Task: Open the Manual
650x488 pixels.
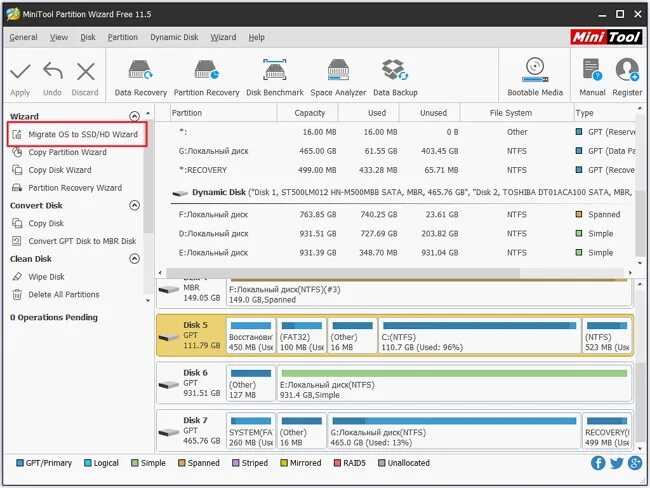Action: [592, 78]
